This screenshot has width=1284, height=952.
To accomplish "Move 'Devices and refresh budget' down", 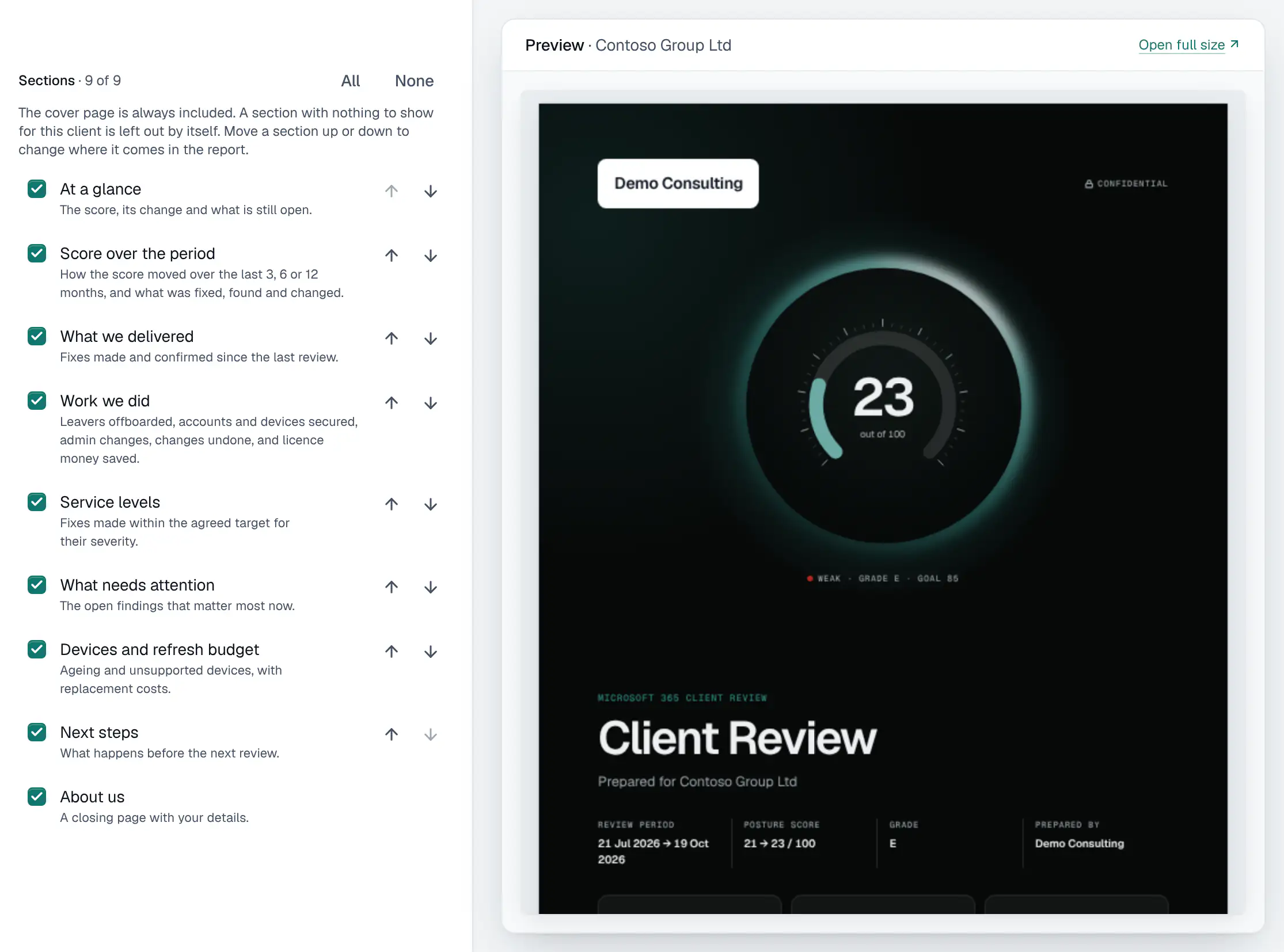I will point(430,652).
